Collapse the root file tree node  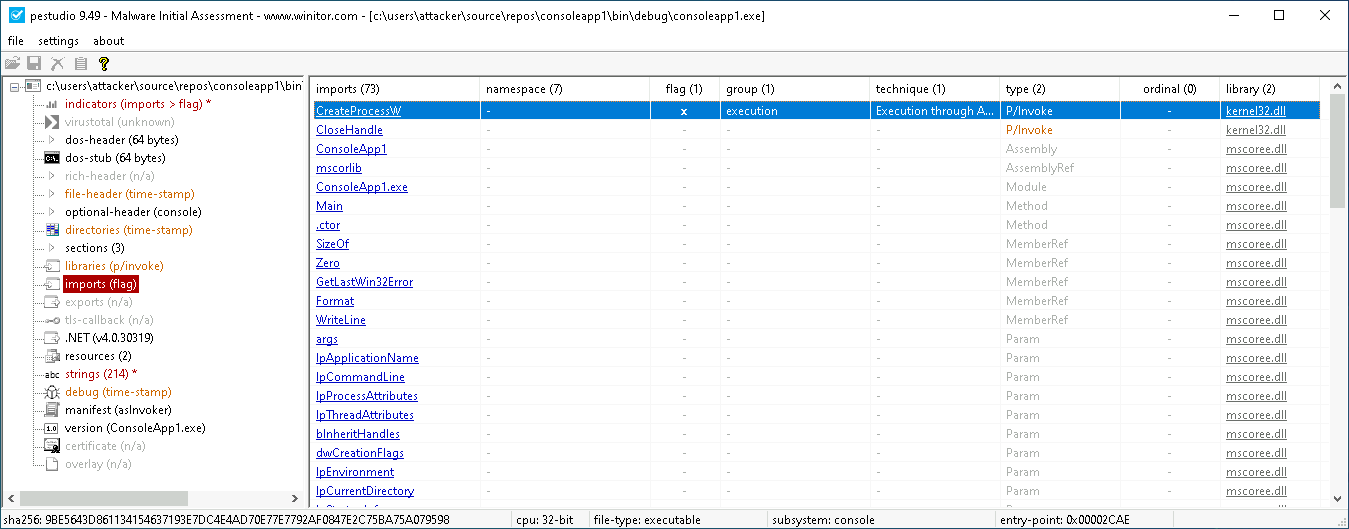tap(15, 87)
